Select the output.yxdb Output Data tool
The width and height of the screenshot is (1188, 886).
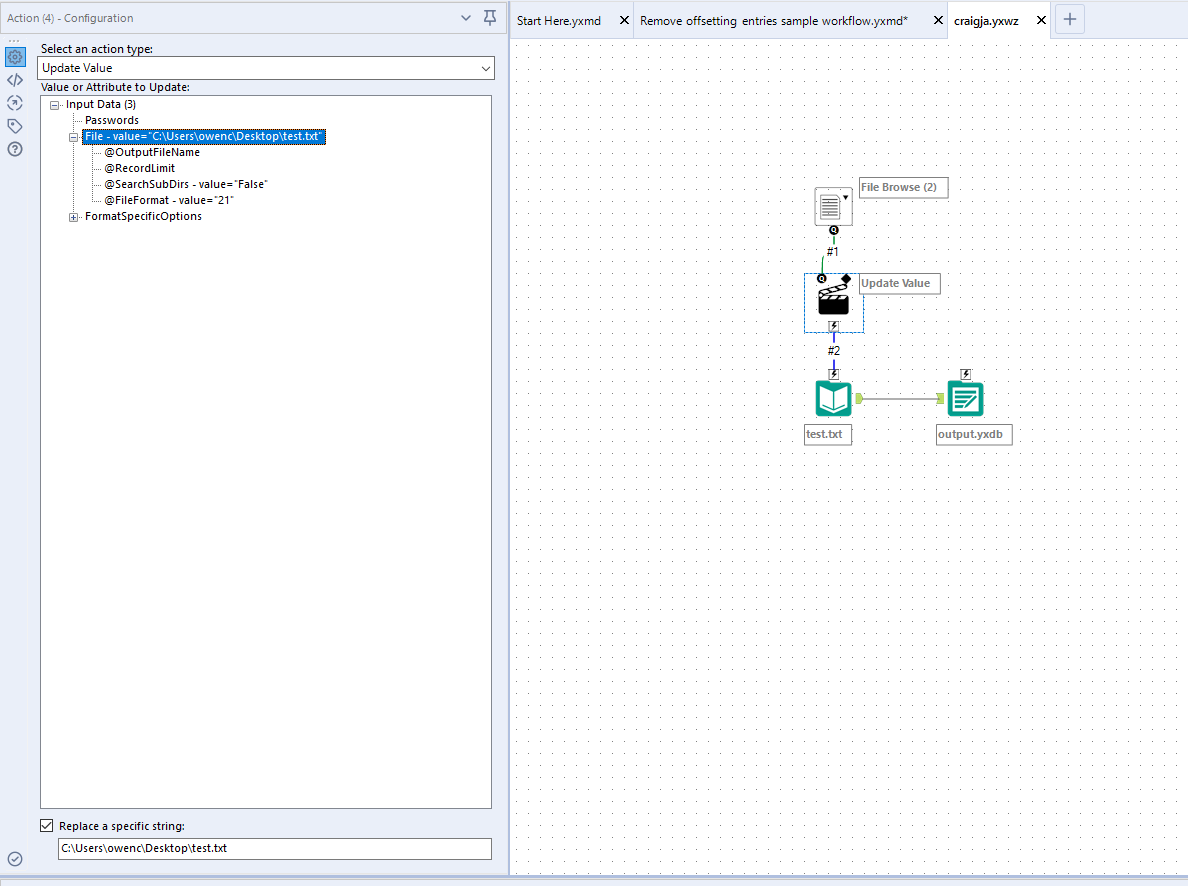(x=965, y=397)
